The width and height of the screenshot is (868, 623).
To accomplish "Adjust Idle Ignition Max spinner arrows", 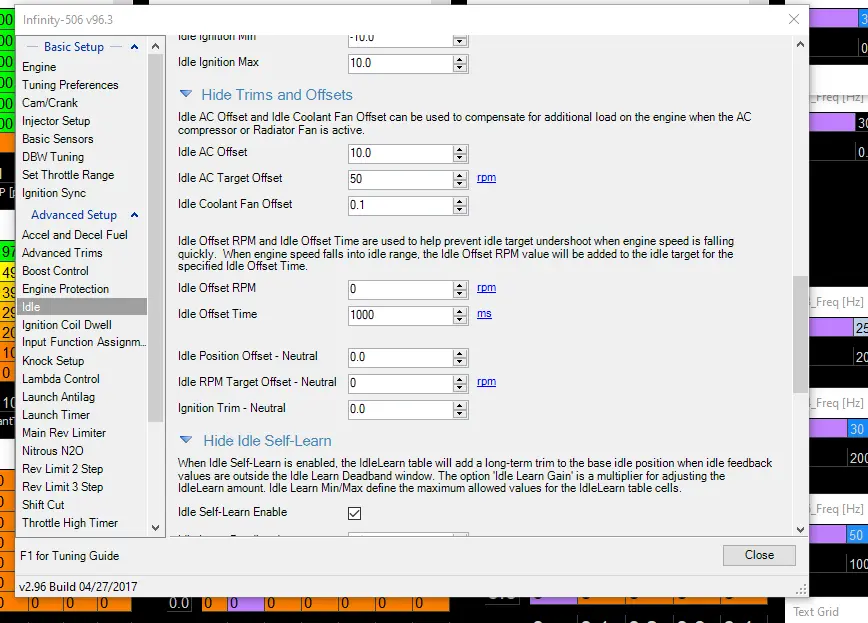I will (x=459, y=63).
